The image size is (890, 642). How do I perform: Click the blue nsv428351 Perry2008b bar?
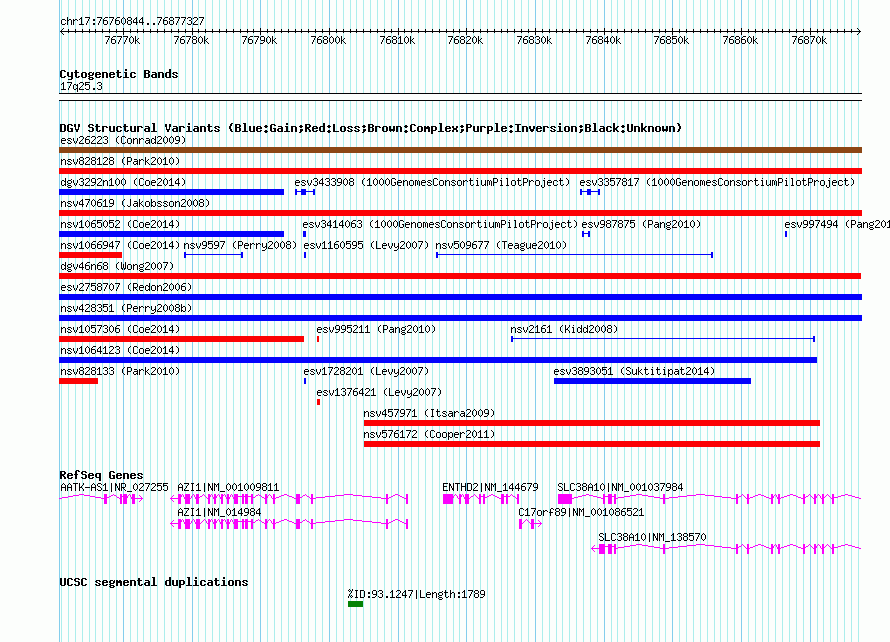[x=460, y=318]
